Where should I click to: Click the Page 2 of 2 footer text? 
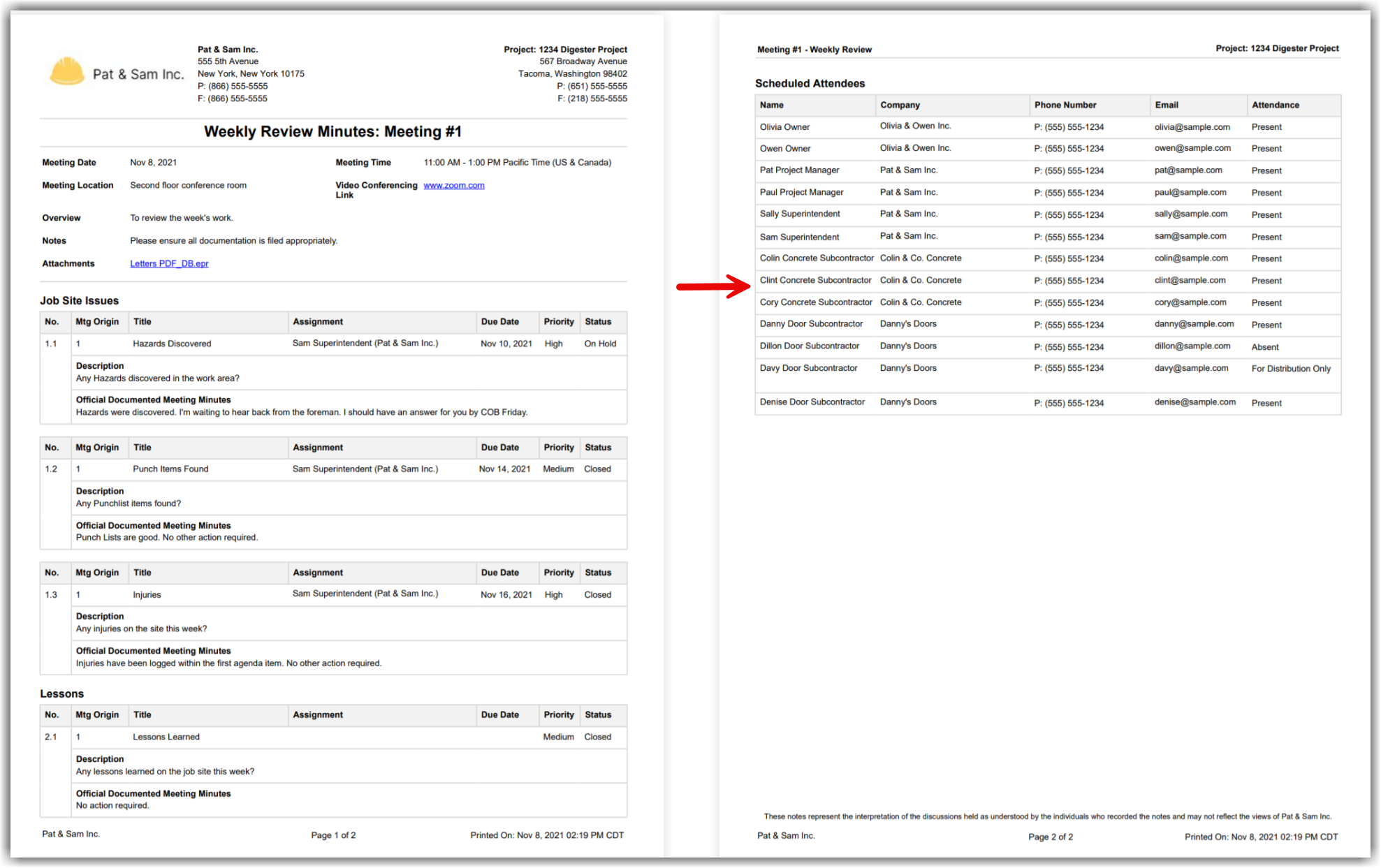click(x=1050, y=837)
